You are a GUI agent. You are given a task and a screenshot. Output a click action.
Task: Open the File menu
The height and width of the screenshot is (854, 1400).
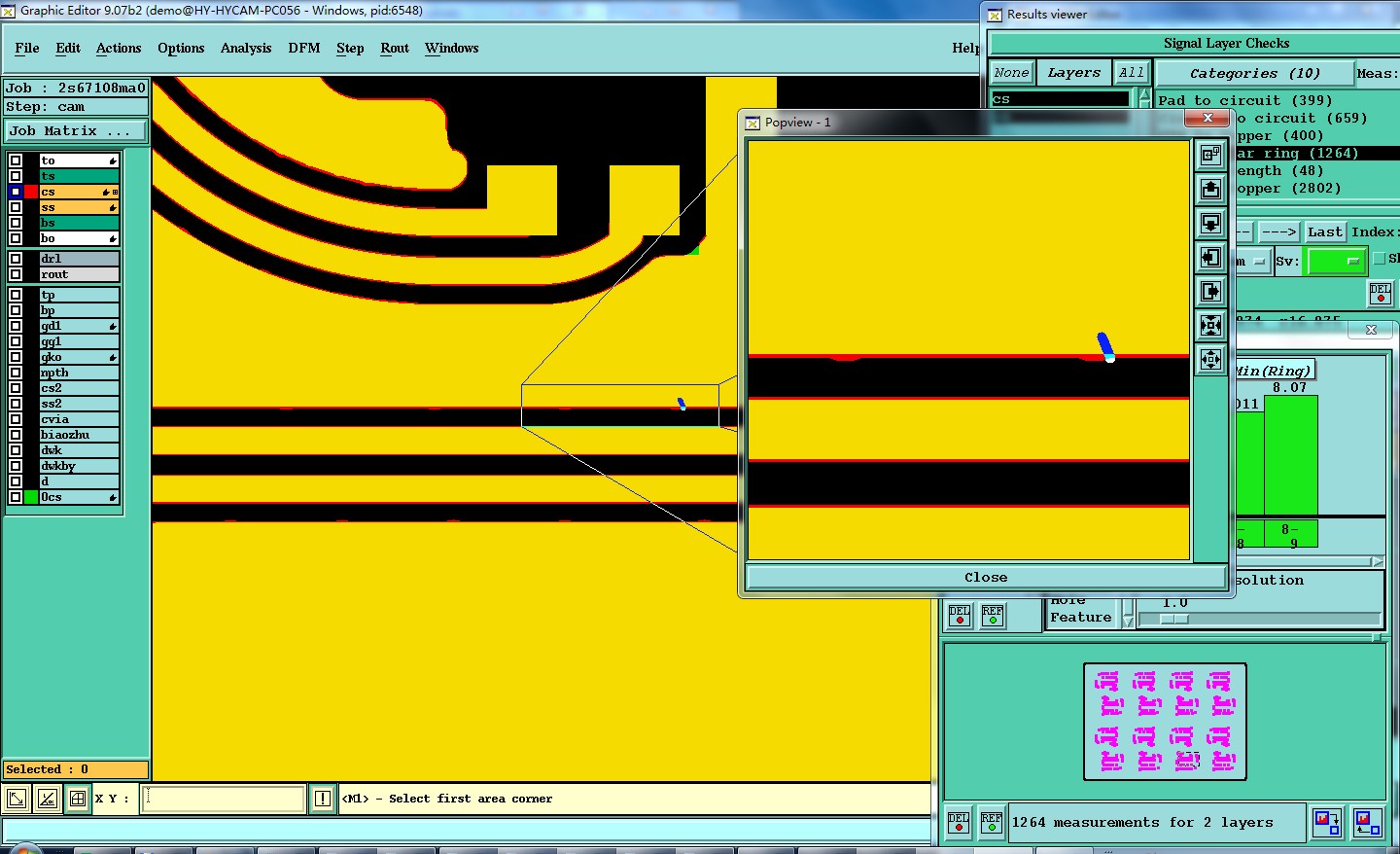tap(27, 48)
